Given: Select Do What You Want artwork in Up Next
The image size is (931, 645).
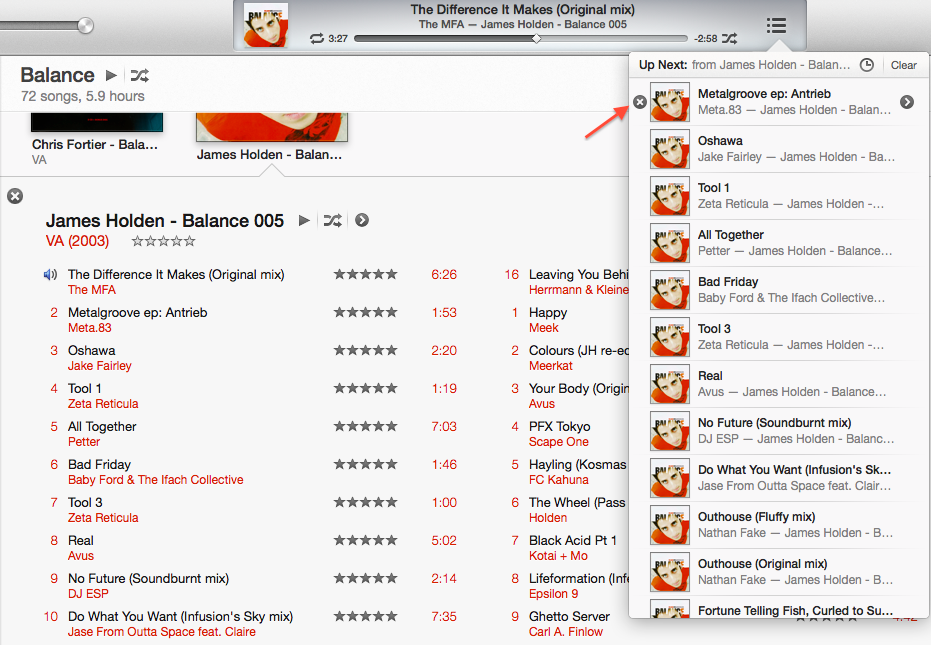Looking at the screenshot, I should (x=670, y=478).
